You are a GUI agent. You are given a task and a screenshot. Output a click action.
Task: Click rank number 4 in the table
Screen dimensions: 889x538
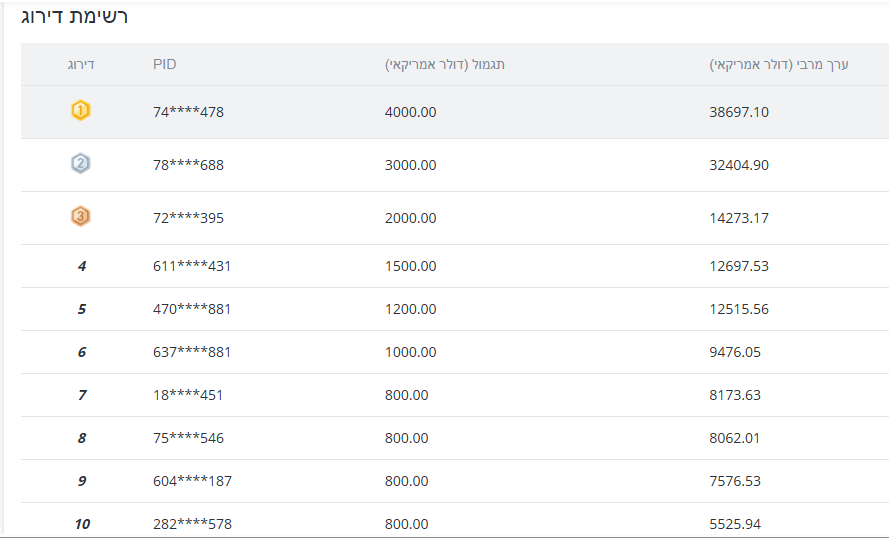click(x=82, y=266)
